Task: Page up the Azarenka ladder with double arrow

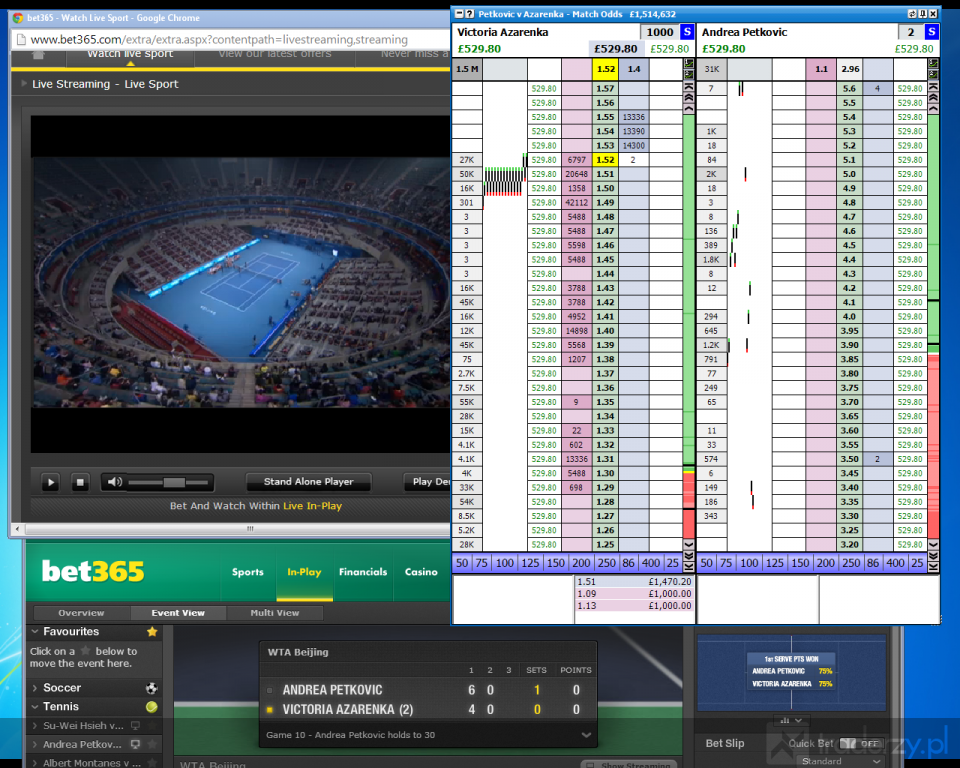Action: (x=689, y=97)
